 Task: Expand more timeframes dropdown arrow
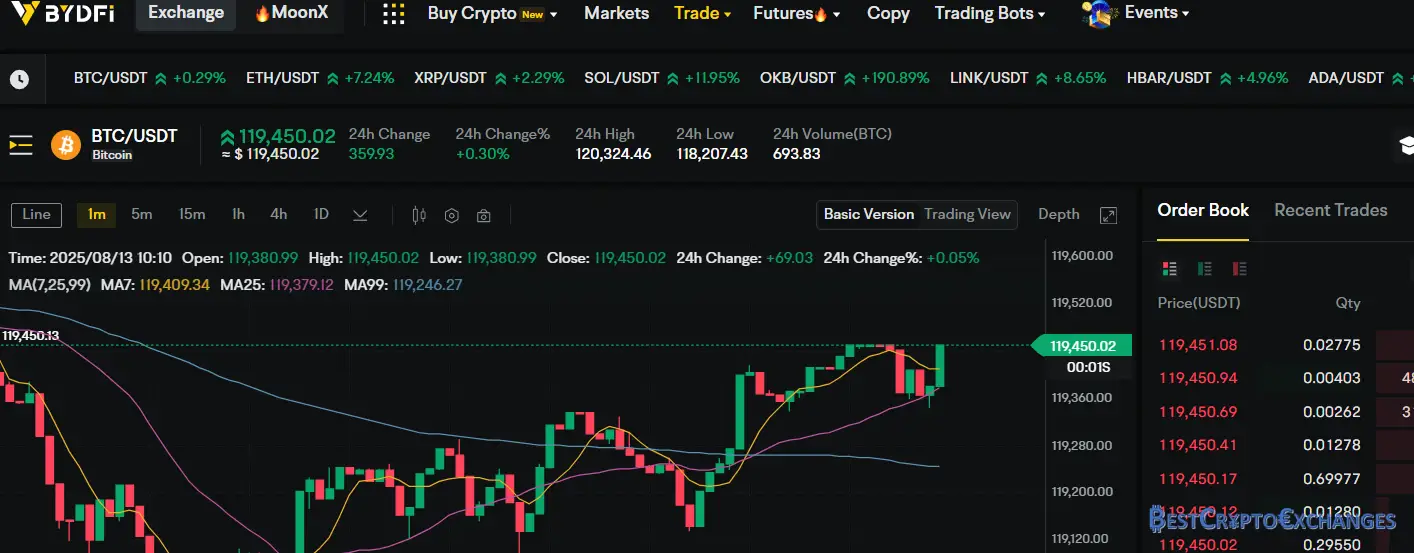(360, 215)
